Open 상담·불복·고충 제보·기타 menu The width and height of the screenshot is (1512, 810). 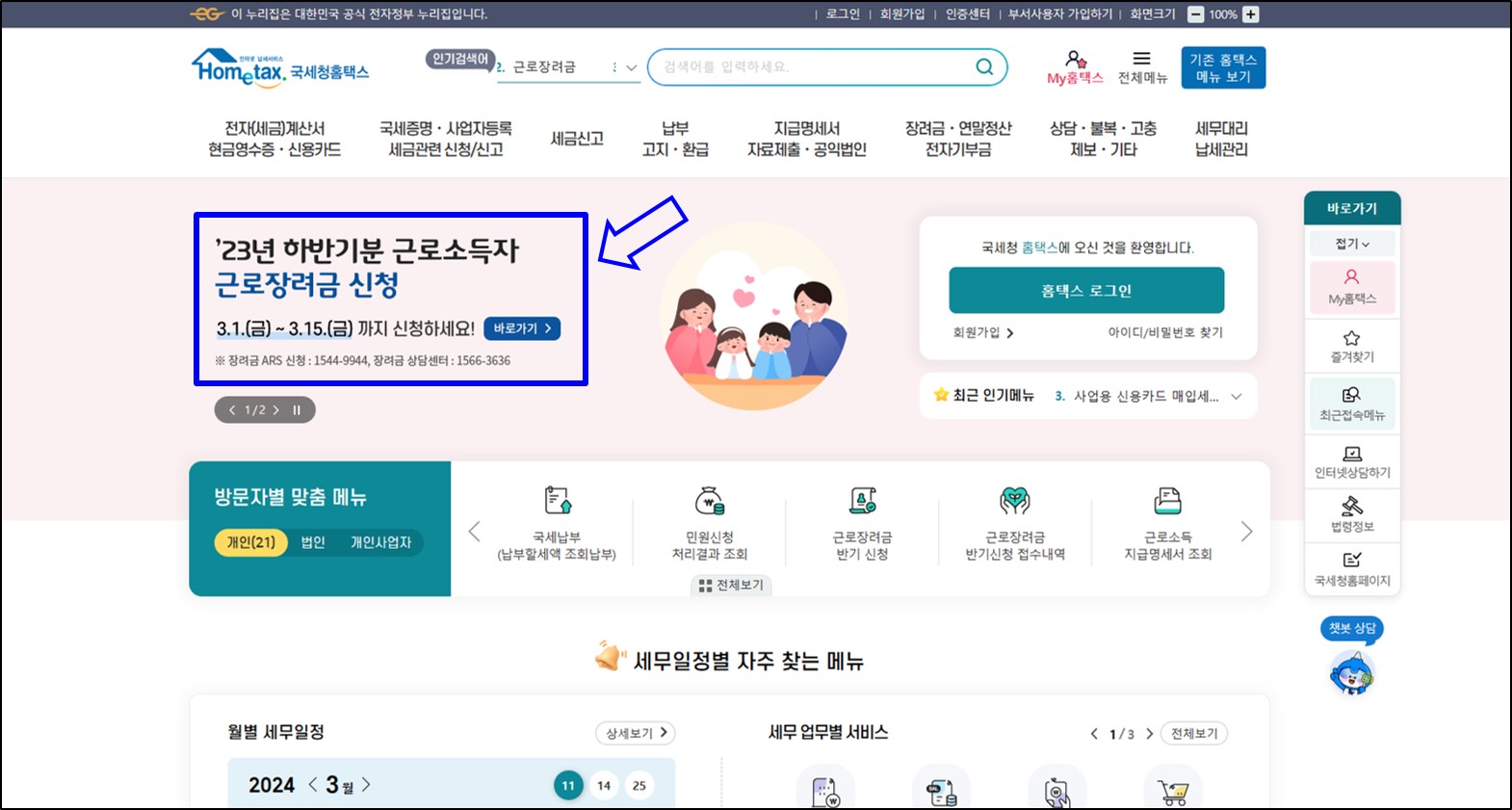pos(1104,139)
